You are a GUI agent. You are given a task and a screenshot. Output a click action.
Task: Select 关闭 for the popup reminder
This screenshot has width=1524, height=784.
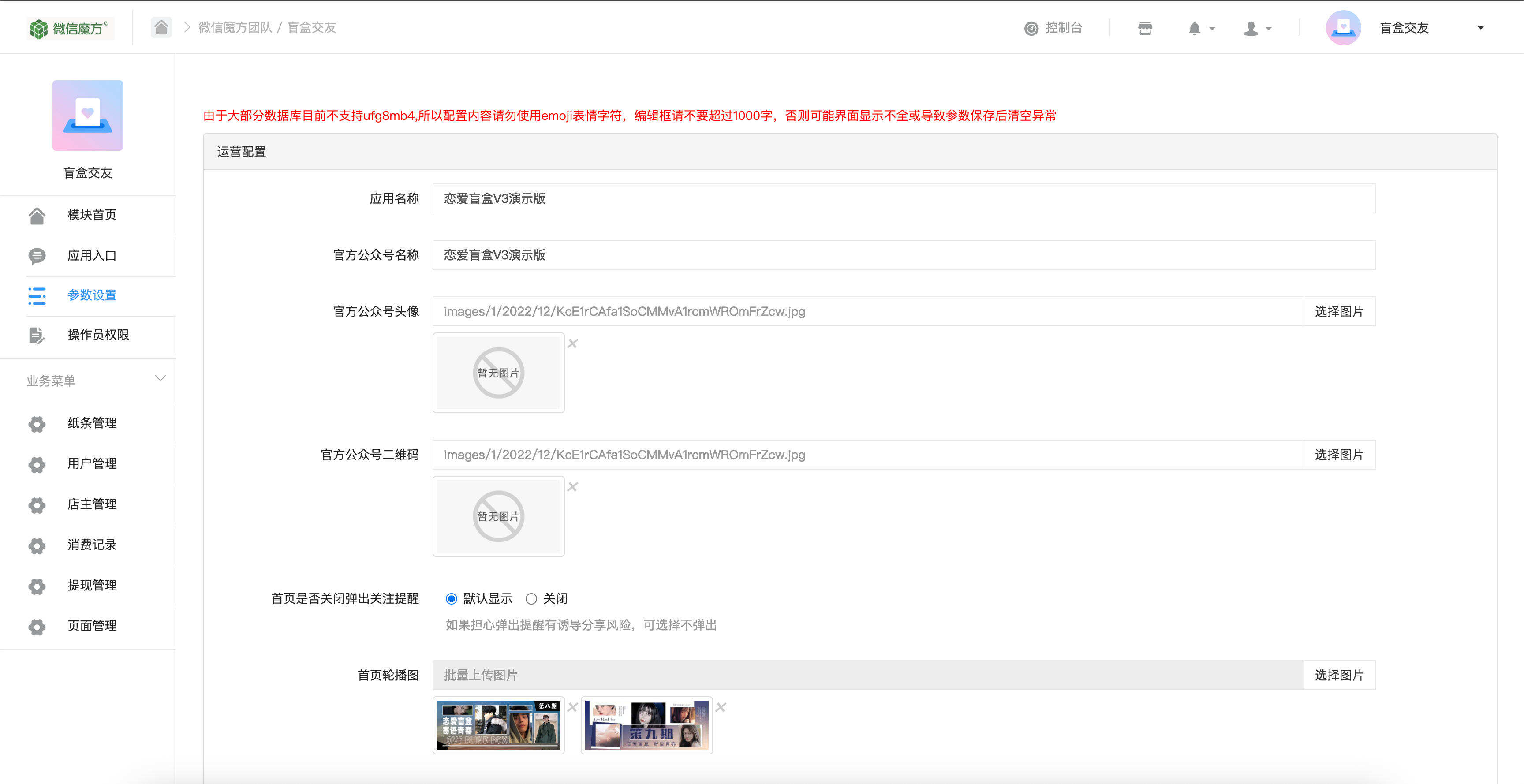(x=531, y=598)
